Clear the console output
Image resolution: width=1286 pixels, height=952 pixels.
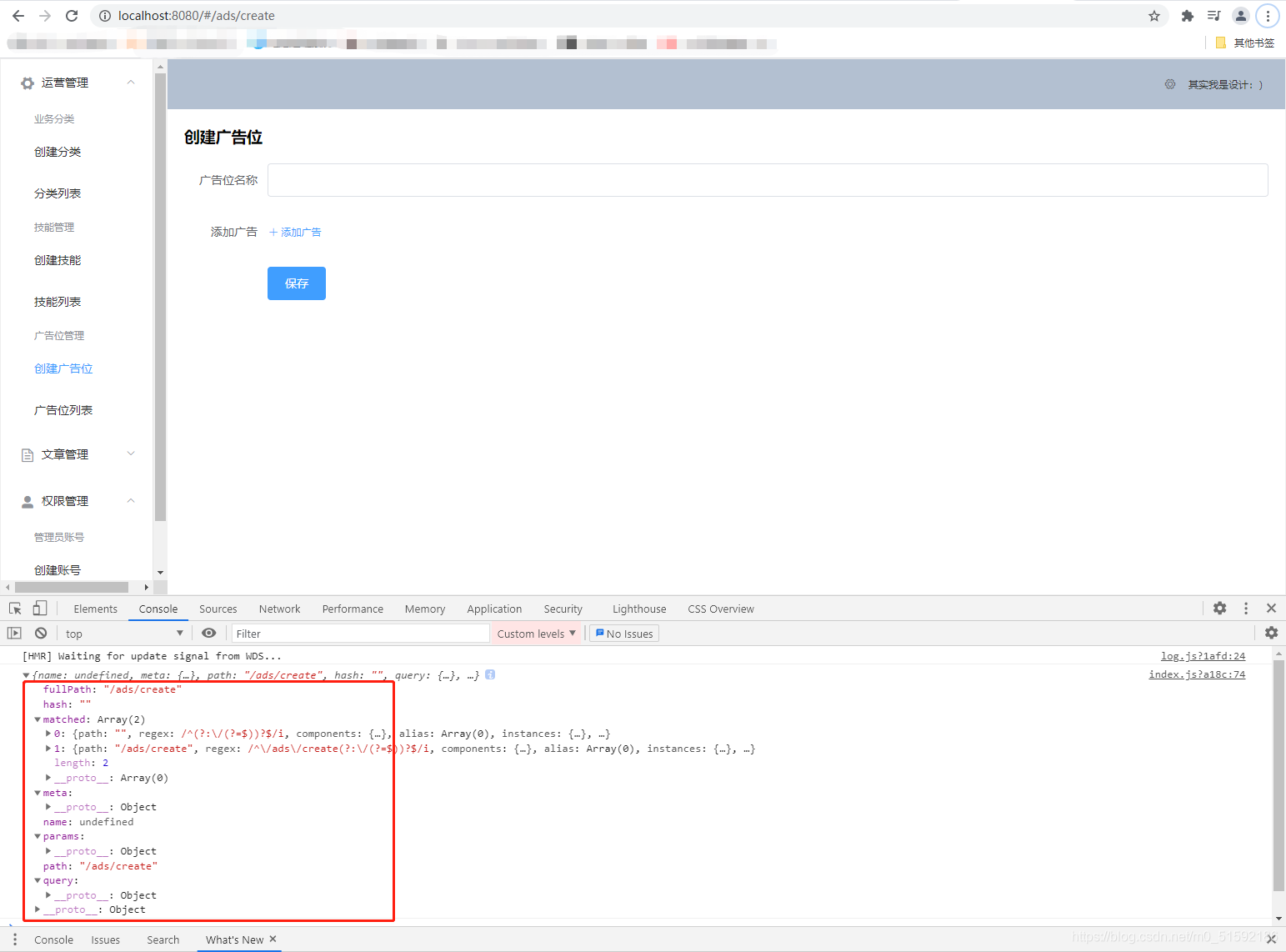41,634
